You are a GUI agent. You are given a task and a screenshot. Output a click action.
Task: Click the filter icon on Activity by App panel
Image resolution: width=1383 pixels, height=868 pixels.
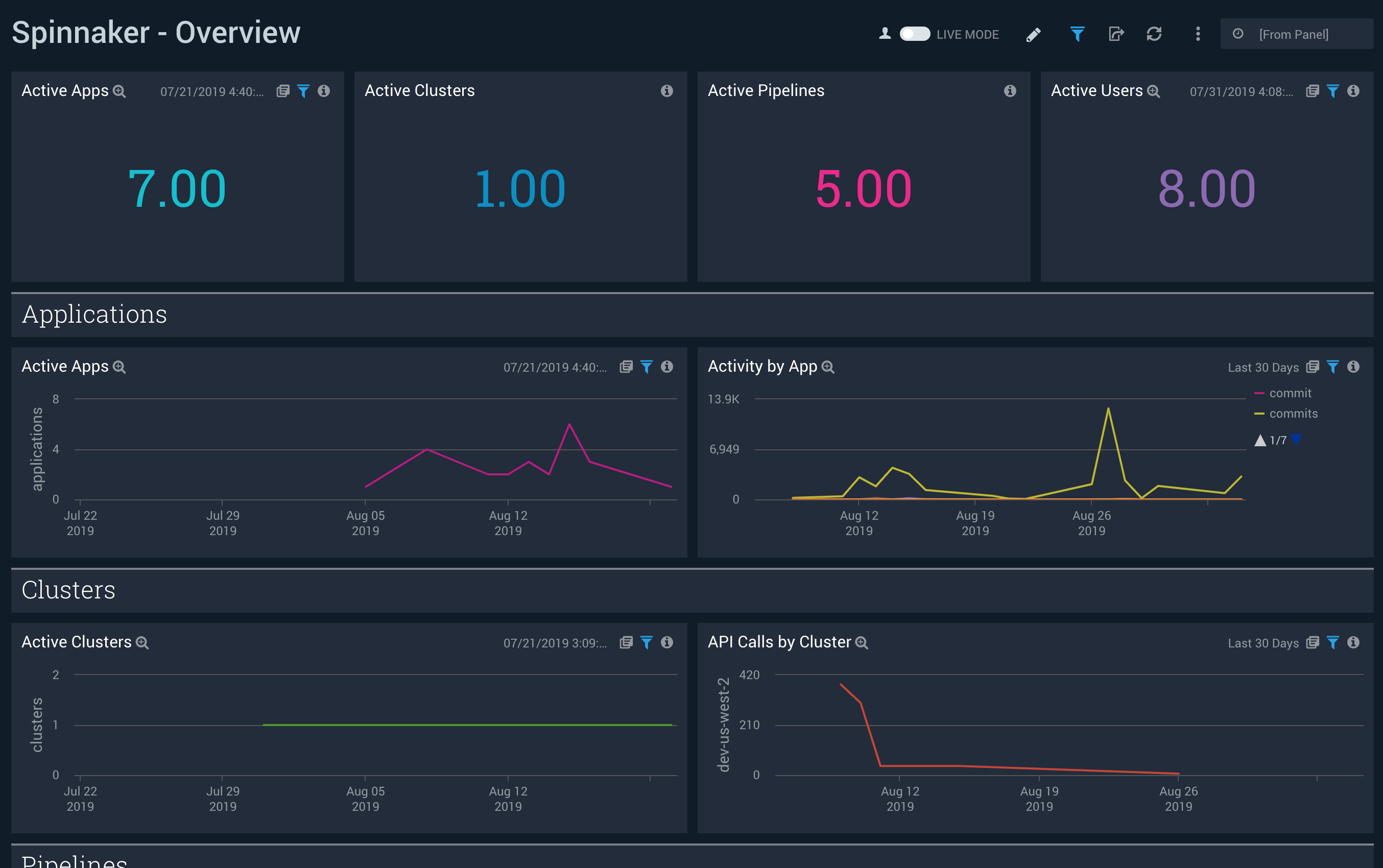(x=1333, y=367)
